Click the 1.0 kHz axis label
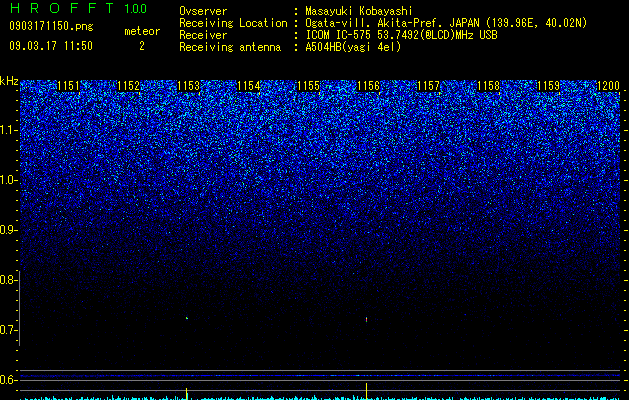 (8, 180)
